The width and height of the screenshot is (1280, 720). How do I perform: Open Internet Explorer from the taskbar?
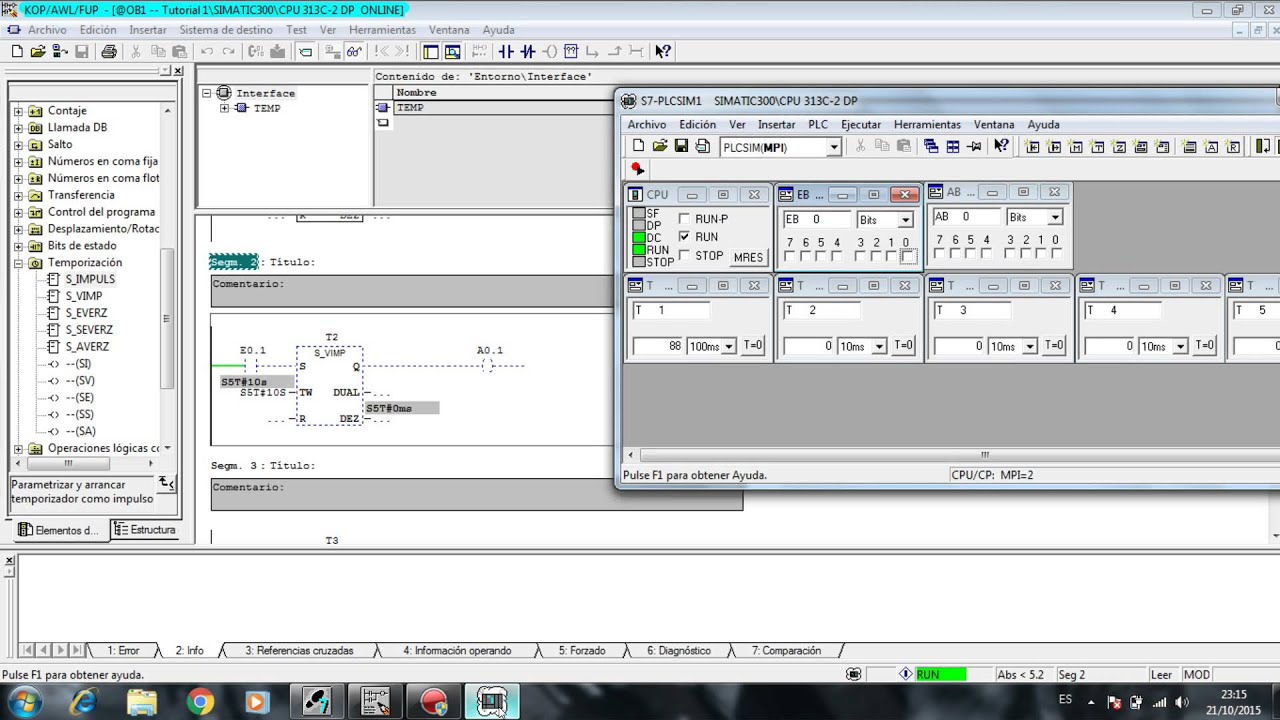pyautogui.click(x=85, y=702)
